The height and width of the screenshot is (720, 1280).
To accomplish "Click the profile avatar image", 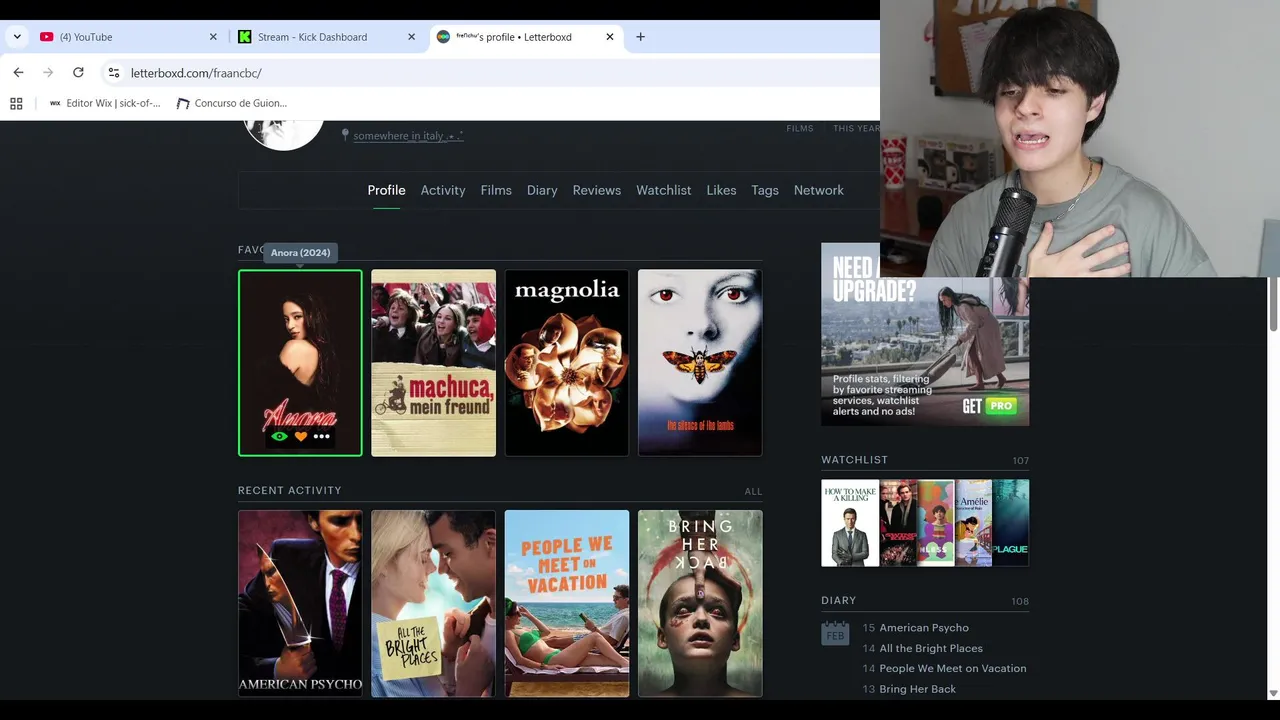I will [x=284, y=135].
